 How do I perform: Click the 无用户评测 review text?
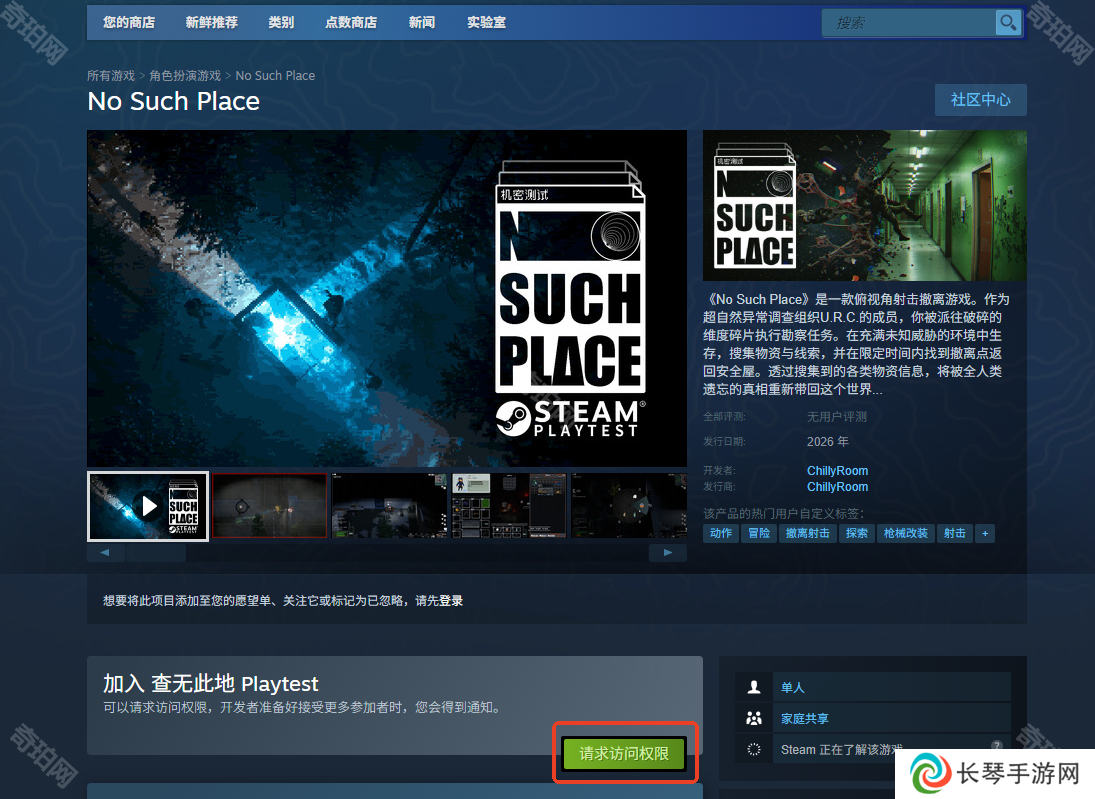coord(837,417)
